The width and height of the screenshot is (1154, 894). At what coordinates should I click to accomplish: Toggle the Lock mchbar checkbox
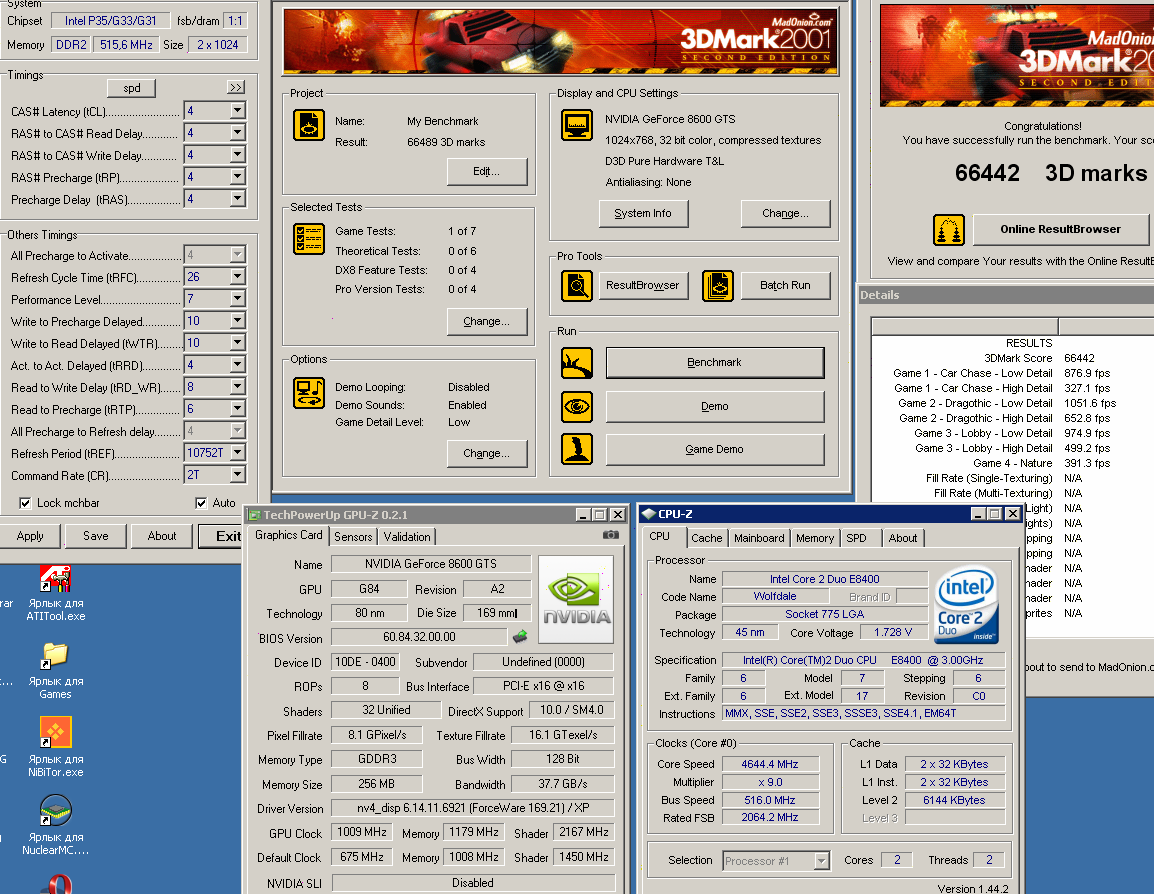(x=25, y=503)
